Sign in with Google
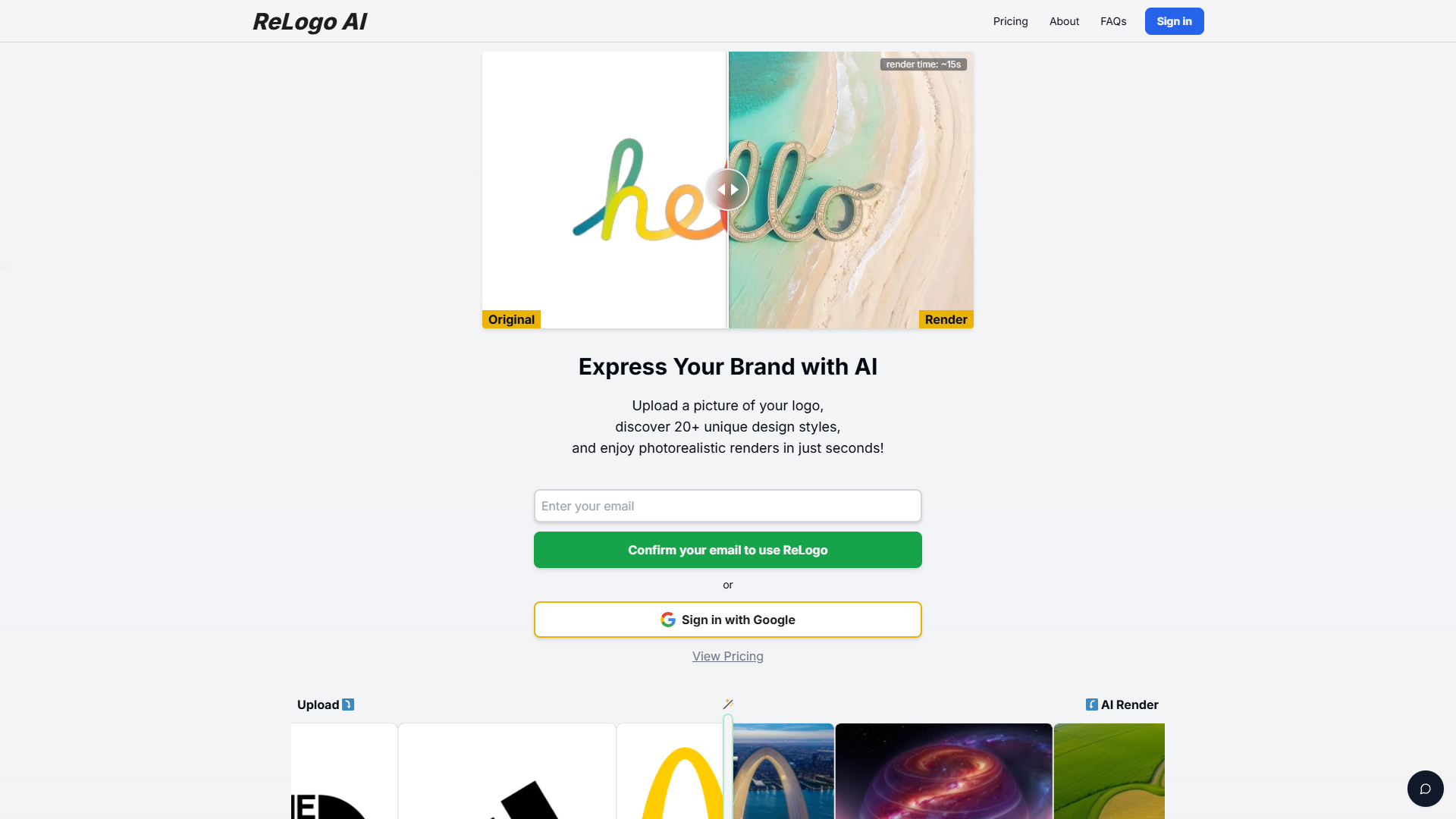This screenshot has height=819, width=1456. (x=728, y=620)
